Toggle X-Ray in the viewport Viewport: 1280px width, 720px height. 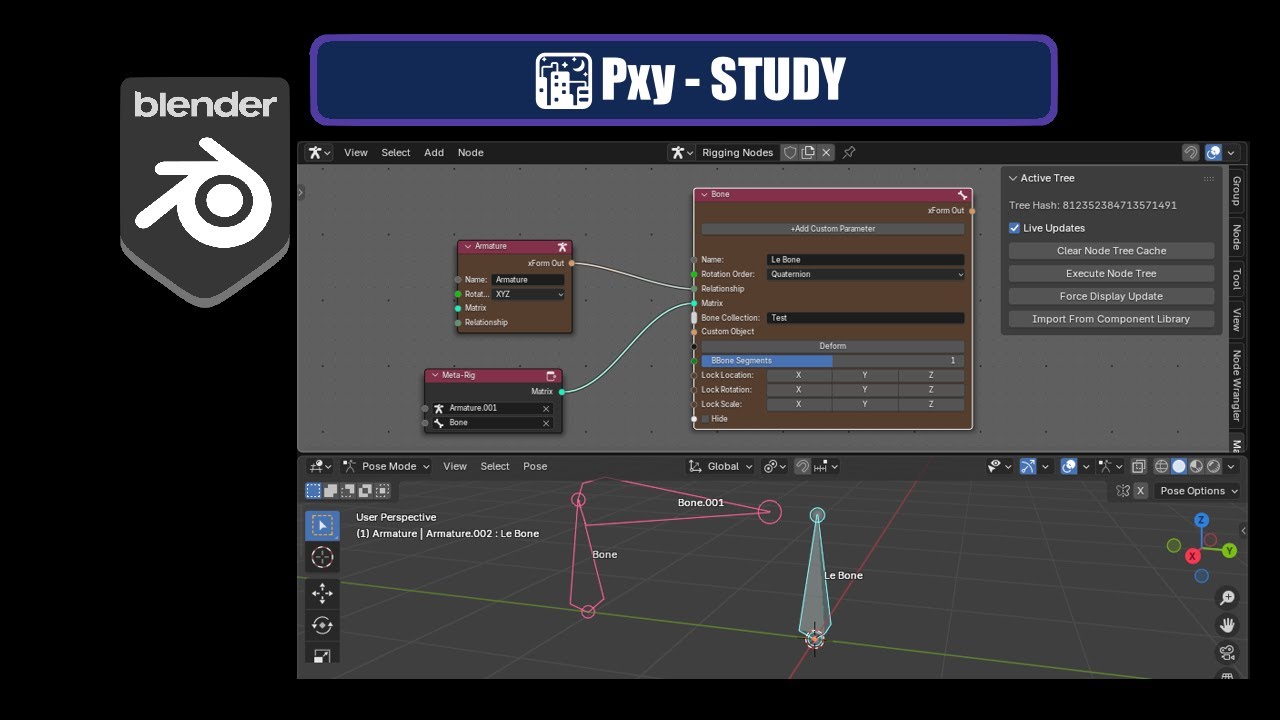pos(1139,466)
